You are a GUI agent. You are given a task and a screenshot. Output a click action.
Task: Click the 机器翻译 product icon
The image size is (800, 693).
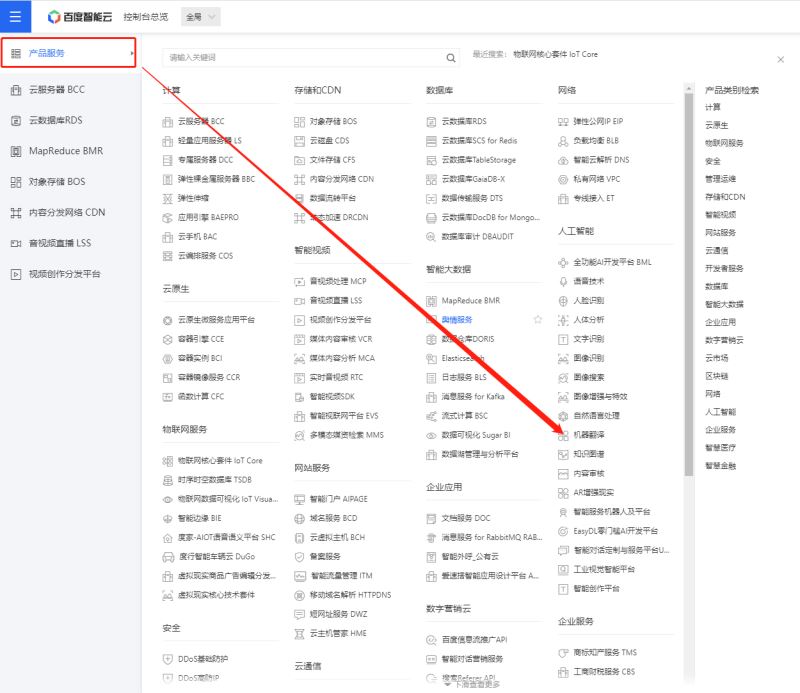pyautogui.click(x=563, y=435)
